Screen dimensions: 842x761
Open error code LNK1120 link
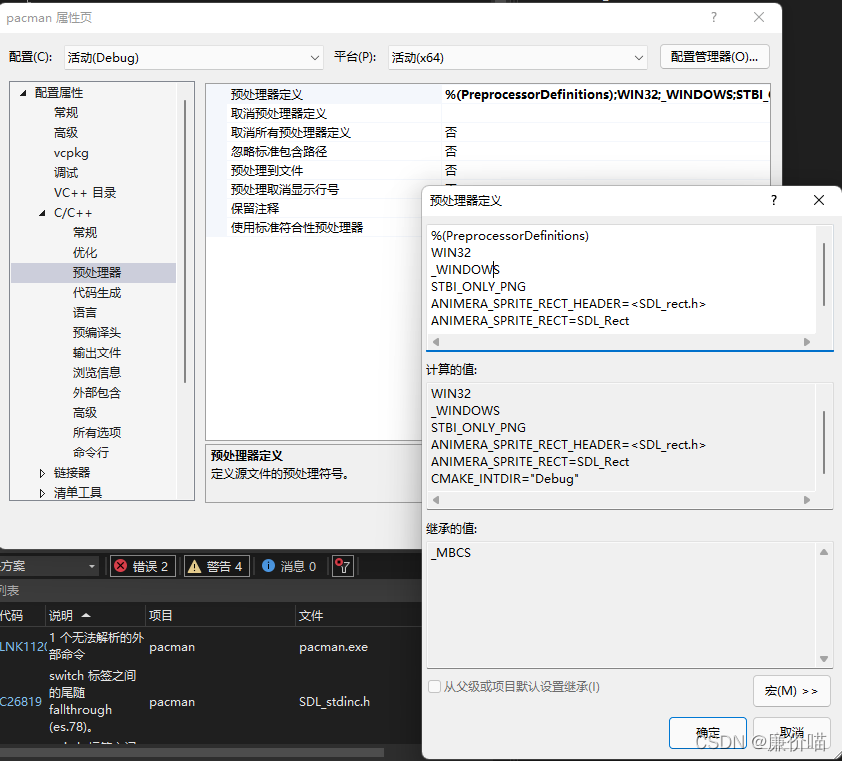[24, 647]
